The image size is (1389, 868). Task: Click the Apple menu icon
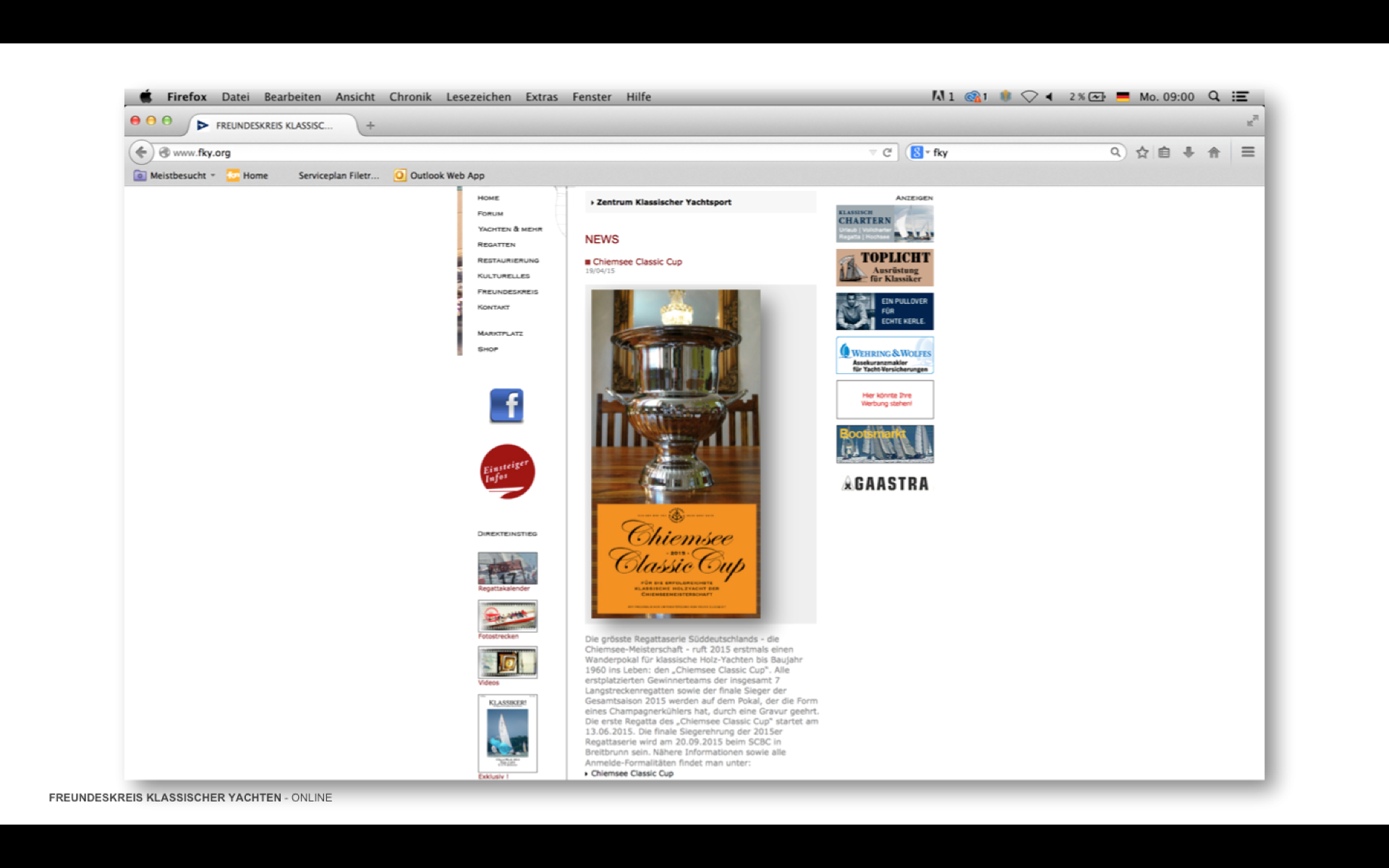[146, 96]
